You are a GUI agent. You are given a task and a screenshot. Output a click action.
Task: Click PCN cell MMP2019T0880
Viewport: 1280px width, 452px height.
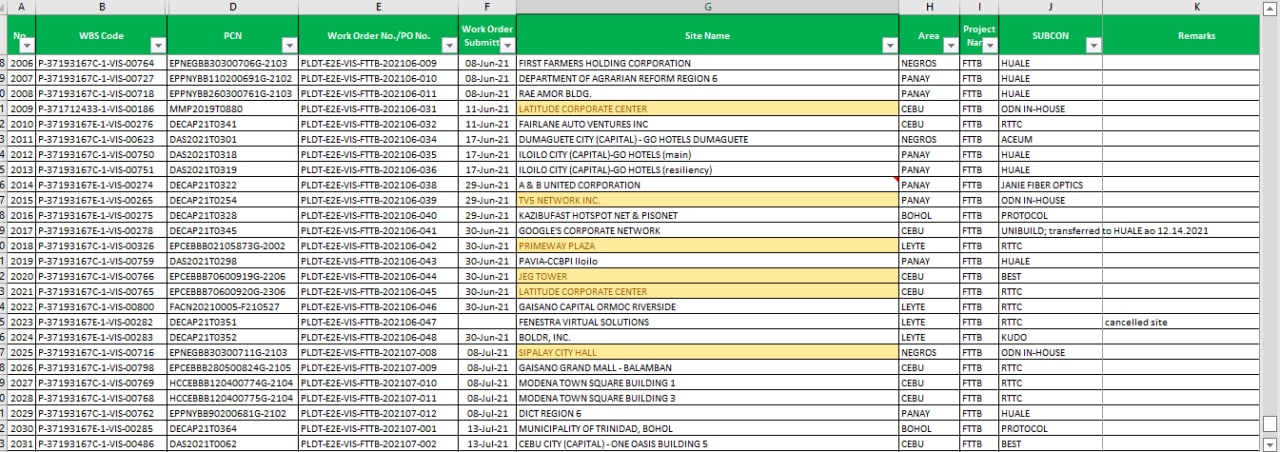point(232,108)
